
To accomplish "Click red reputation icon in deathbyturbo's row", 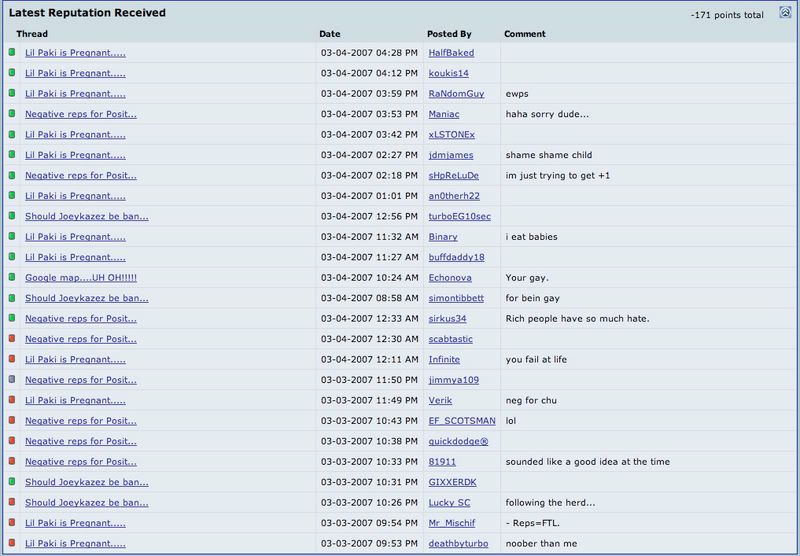I will (12, 544).
